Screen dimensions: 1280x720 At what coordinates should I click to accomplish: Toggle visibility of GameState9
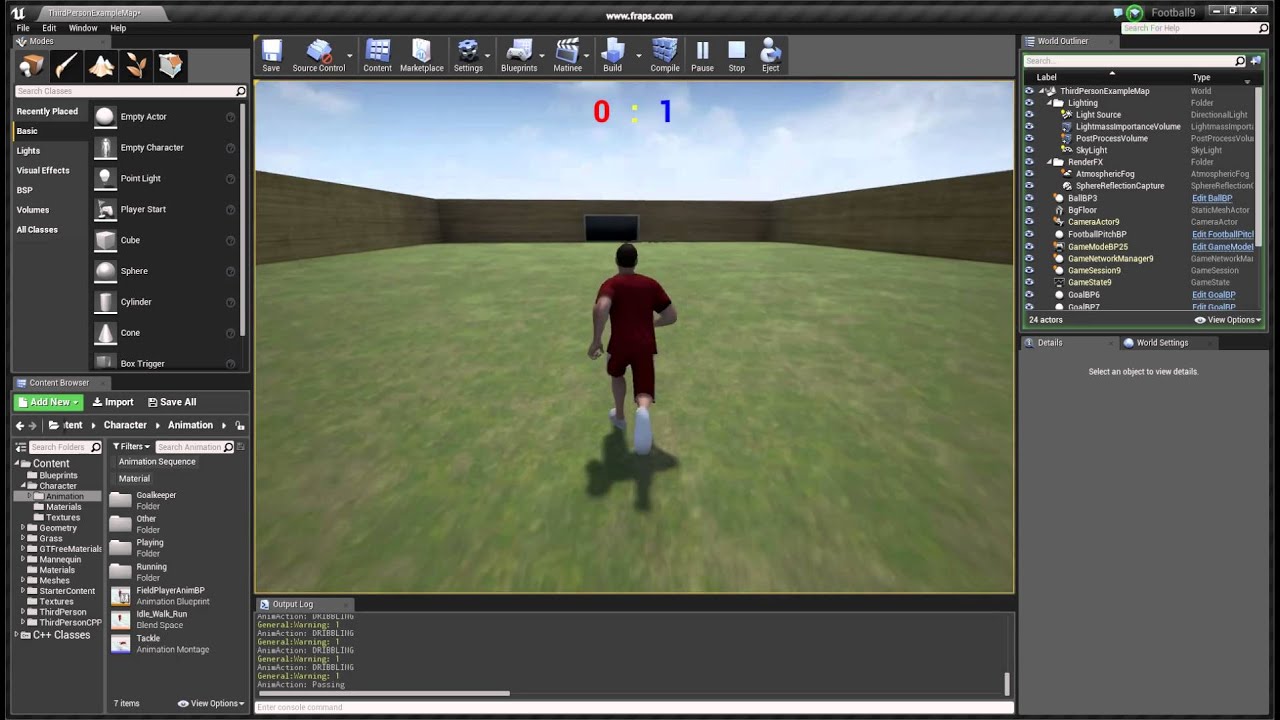point(1029,282)
